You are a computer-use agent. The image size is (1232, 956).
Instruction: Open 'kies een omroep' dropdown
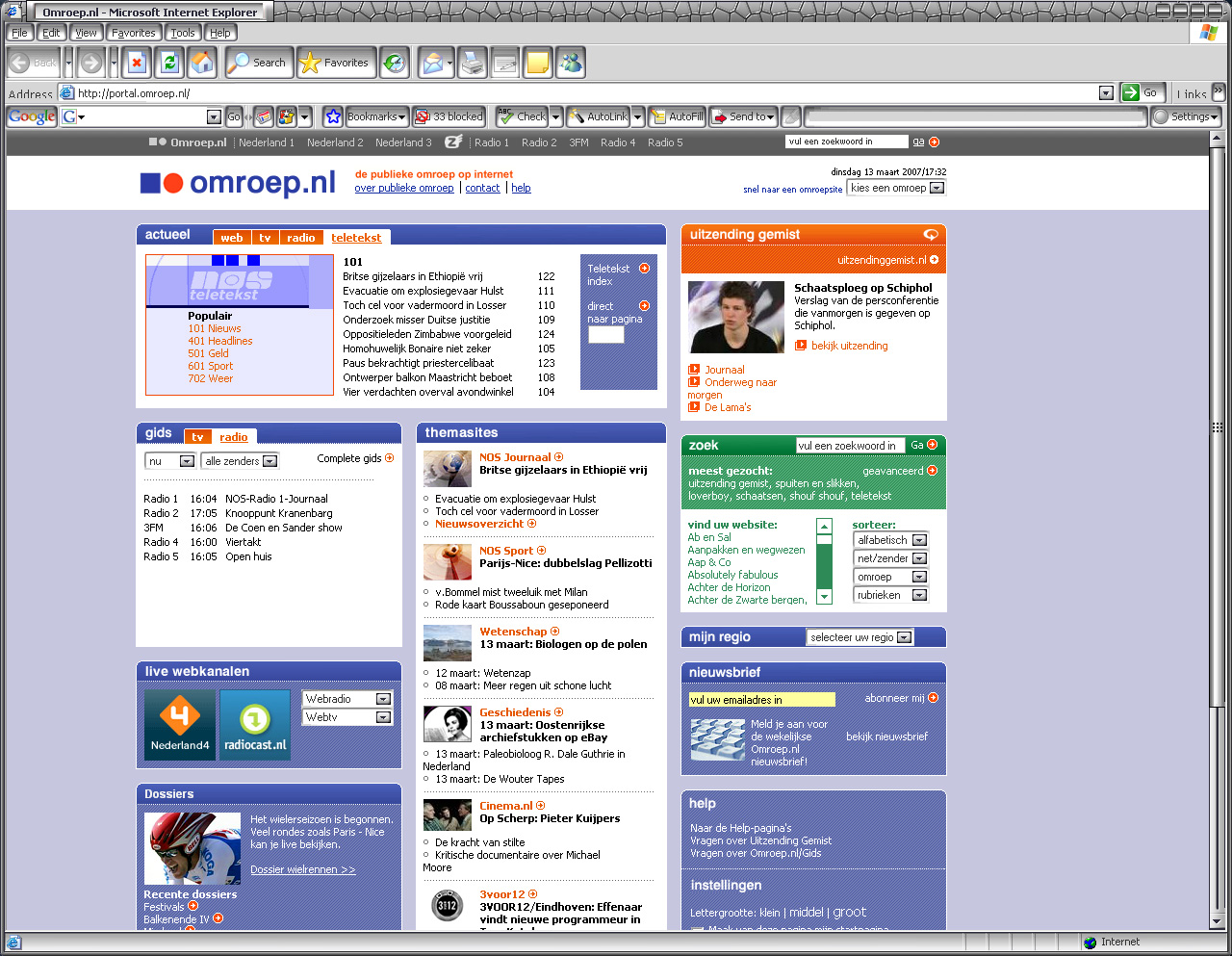point(896,188)
